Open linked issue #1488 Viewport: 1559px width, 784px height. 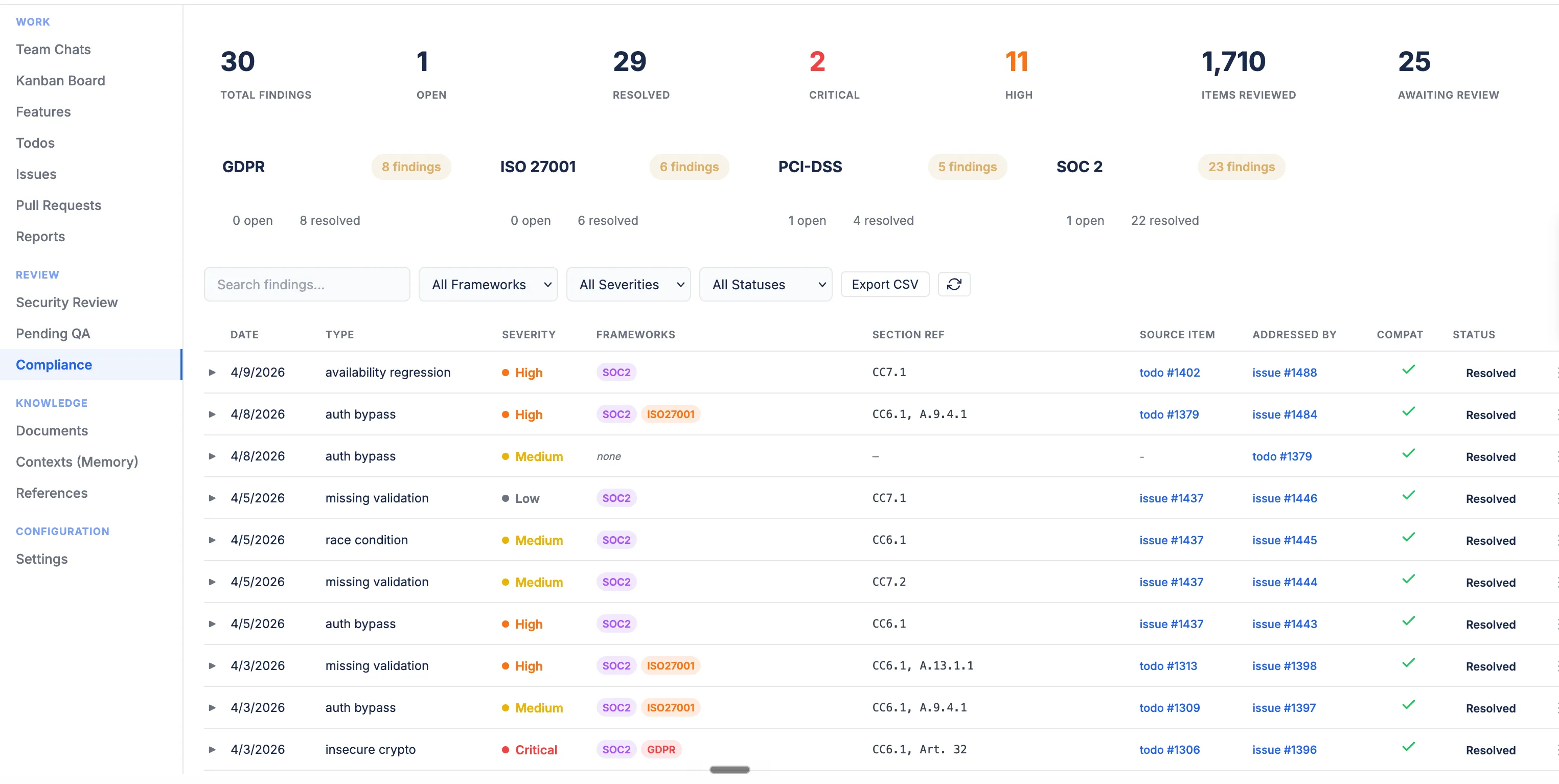(x=1284, y=373)
